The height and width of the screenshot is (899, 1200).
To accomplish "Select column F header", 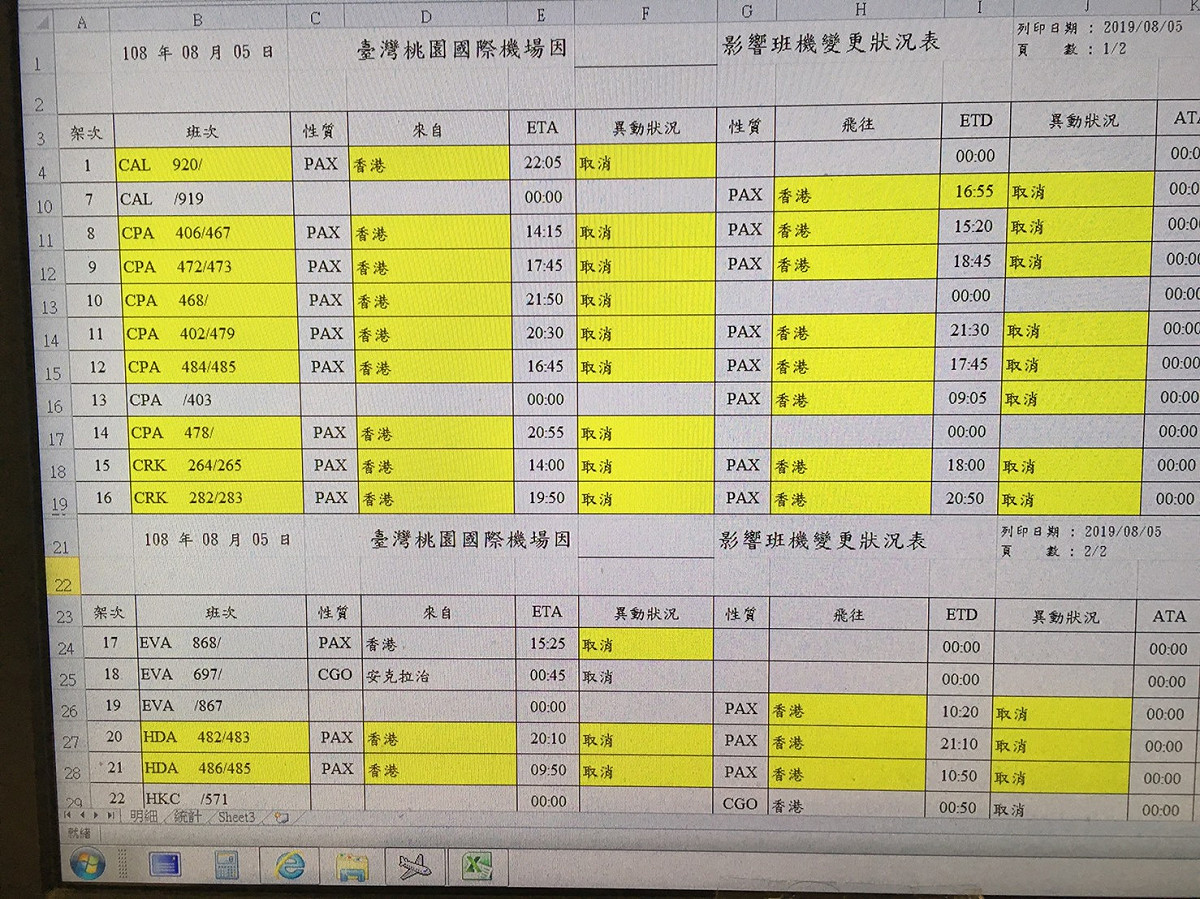I will coord(645,14).
